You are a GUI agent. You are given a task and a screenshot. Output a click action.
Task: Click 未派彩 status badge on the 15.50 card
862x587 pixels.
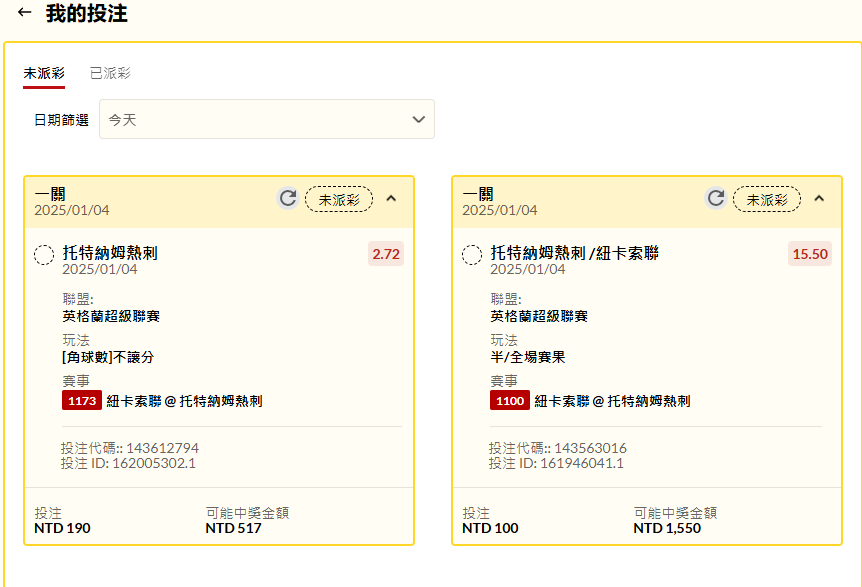pos(767,199)
